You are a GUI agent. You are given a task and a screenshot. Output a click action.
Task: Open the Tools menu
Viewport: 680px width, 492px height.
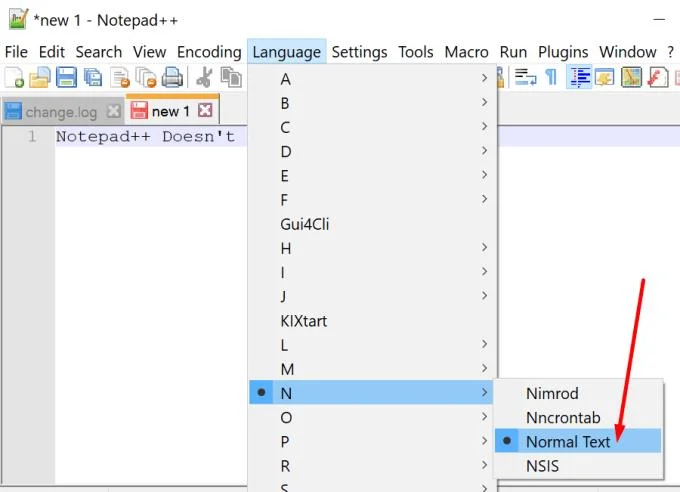pos(416,52)
